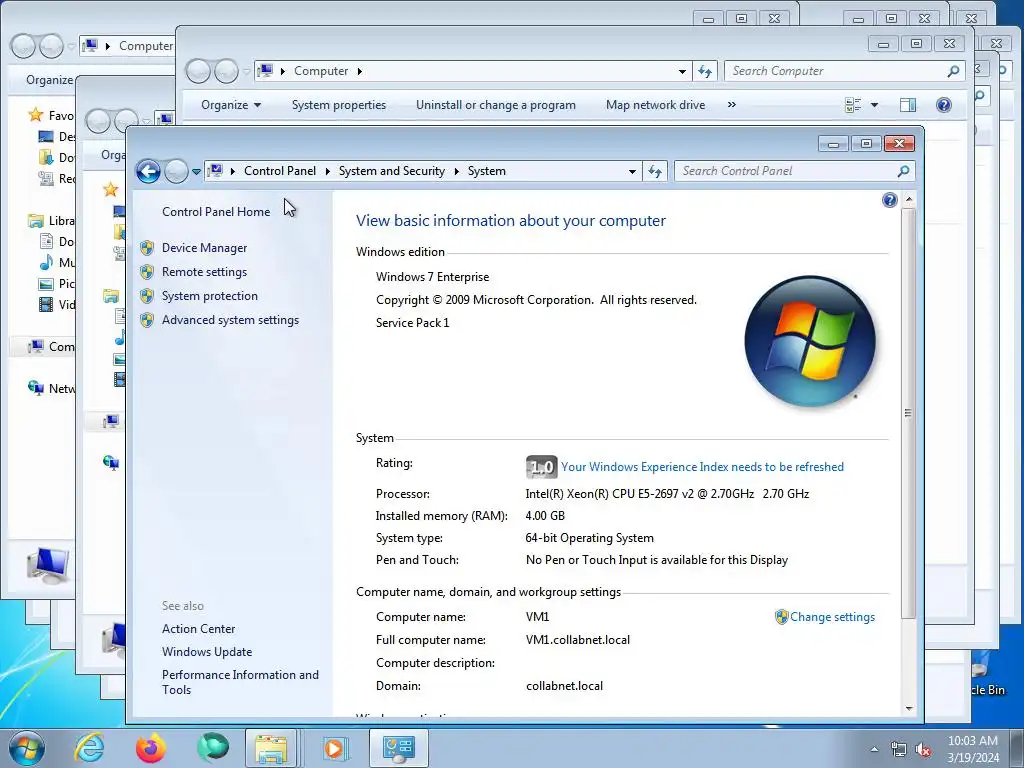Click System breadcrumb in address bar

(487, 171)
